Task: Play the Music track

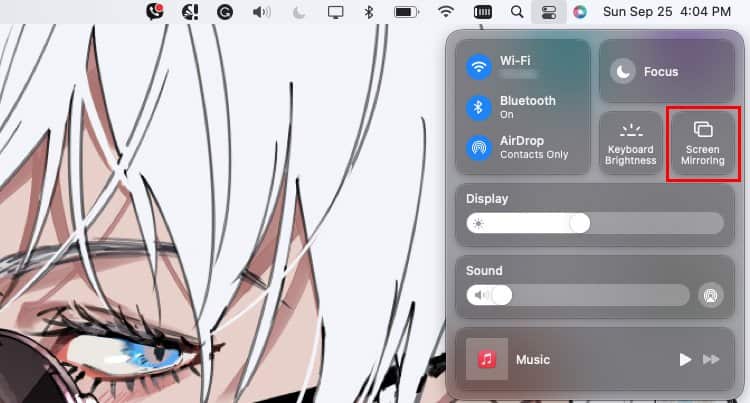Action: point(685,359)
